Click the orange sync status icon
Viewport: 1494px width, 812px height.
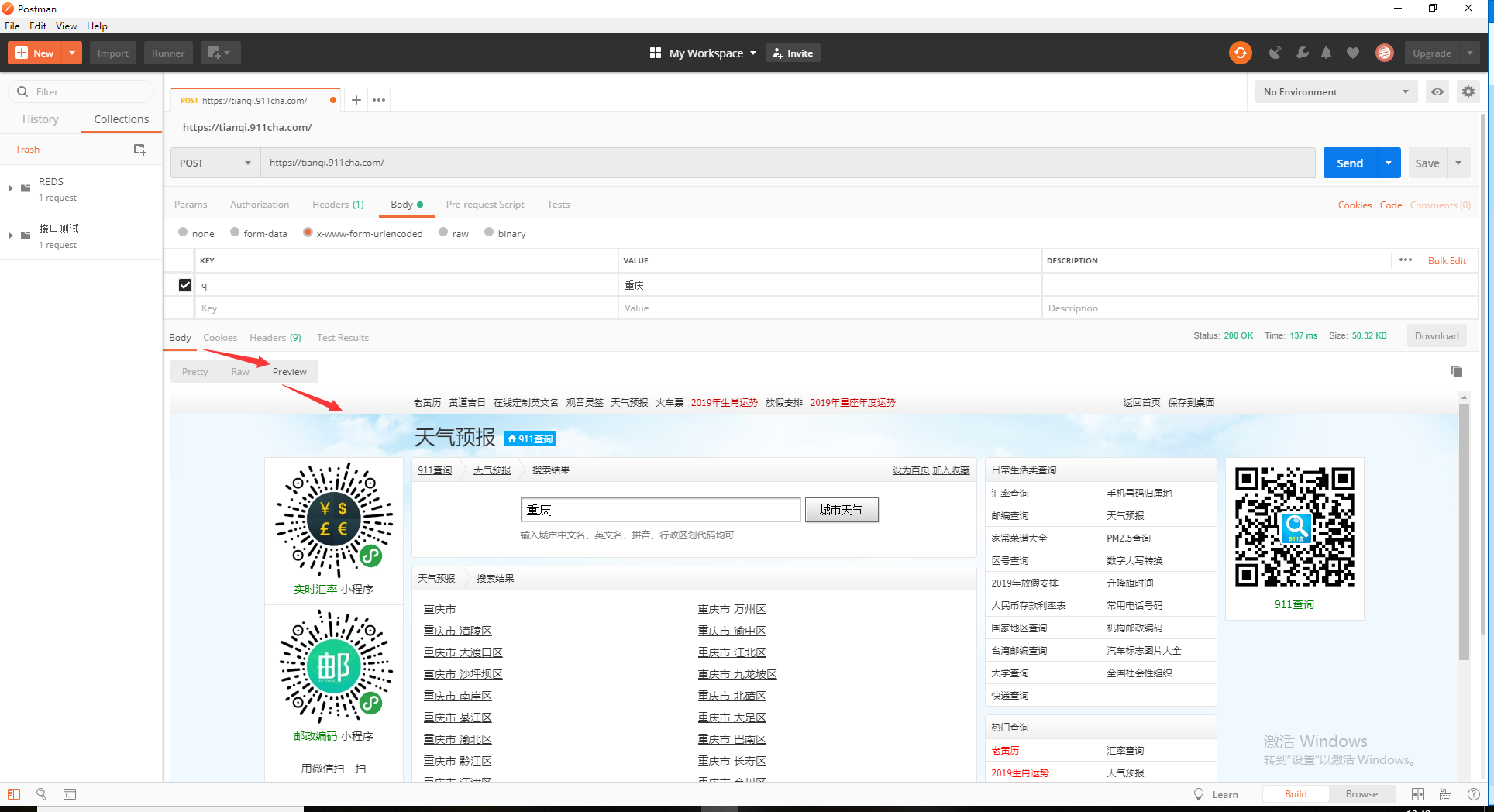tap(1241, 53)
